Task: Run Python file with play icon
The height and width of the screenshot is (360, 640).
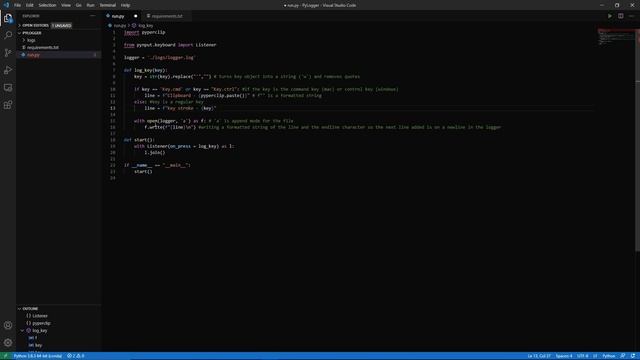Action: coord(610,16)
